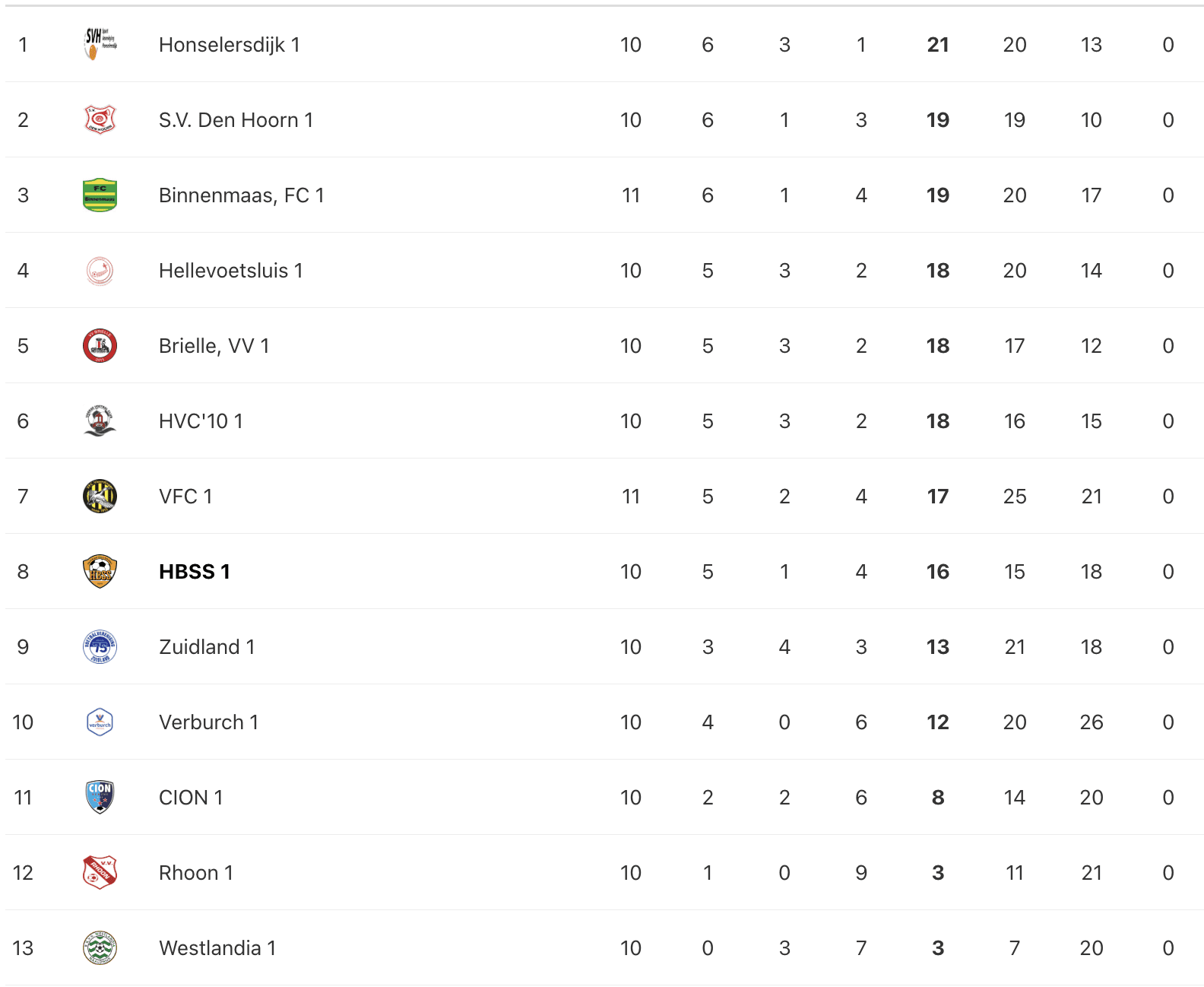Viewport: 1204px width, 987px height.
Task: Click the Rhoon red club crest
Action: (100, 872)
